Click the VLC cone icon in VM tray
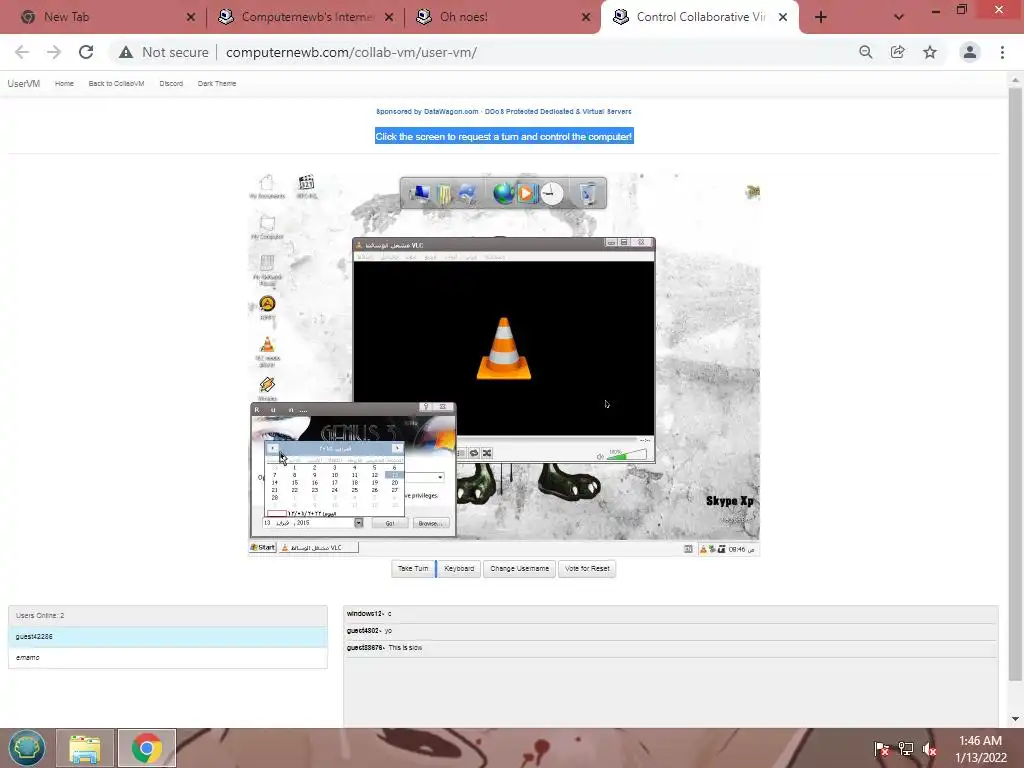The height and width of the screenshot is (768, 1024). click(x=703, y=549)
